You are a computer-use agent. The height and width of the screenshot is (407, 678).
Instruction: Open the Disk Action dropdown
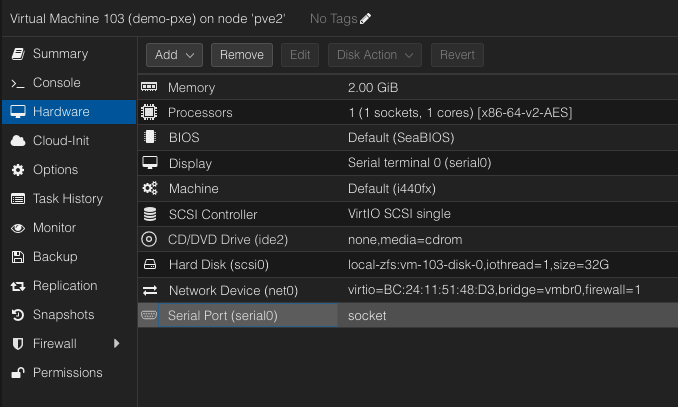[374, 55]
